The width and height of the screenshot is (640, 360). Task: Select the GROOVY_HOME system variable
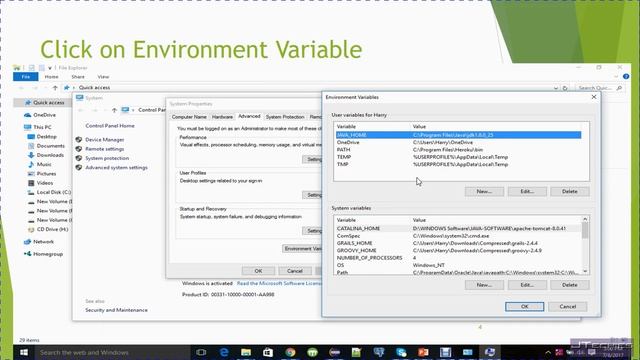click(458, 251)
